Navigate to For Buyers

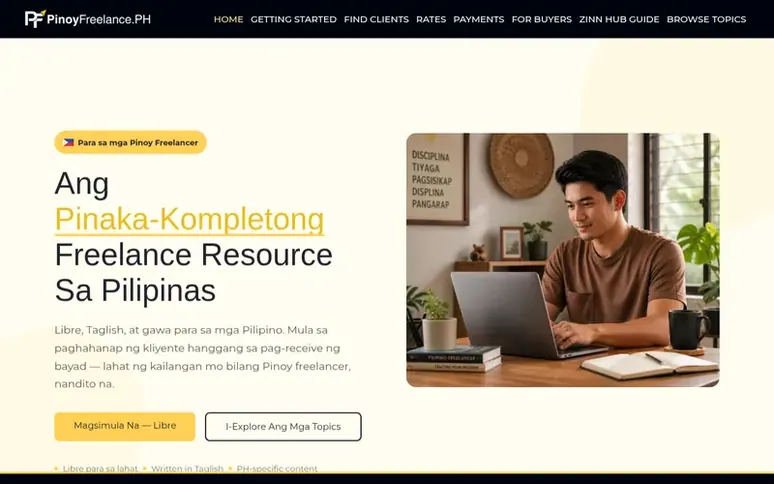pos(542,19)
